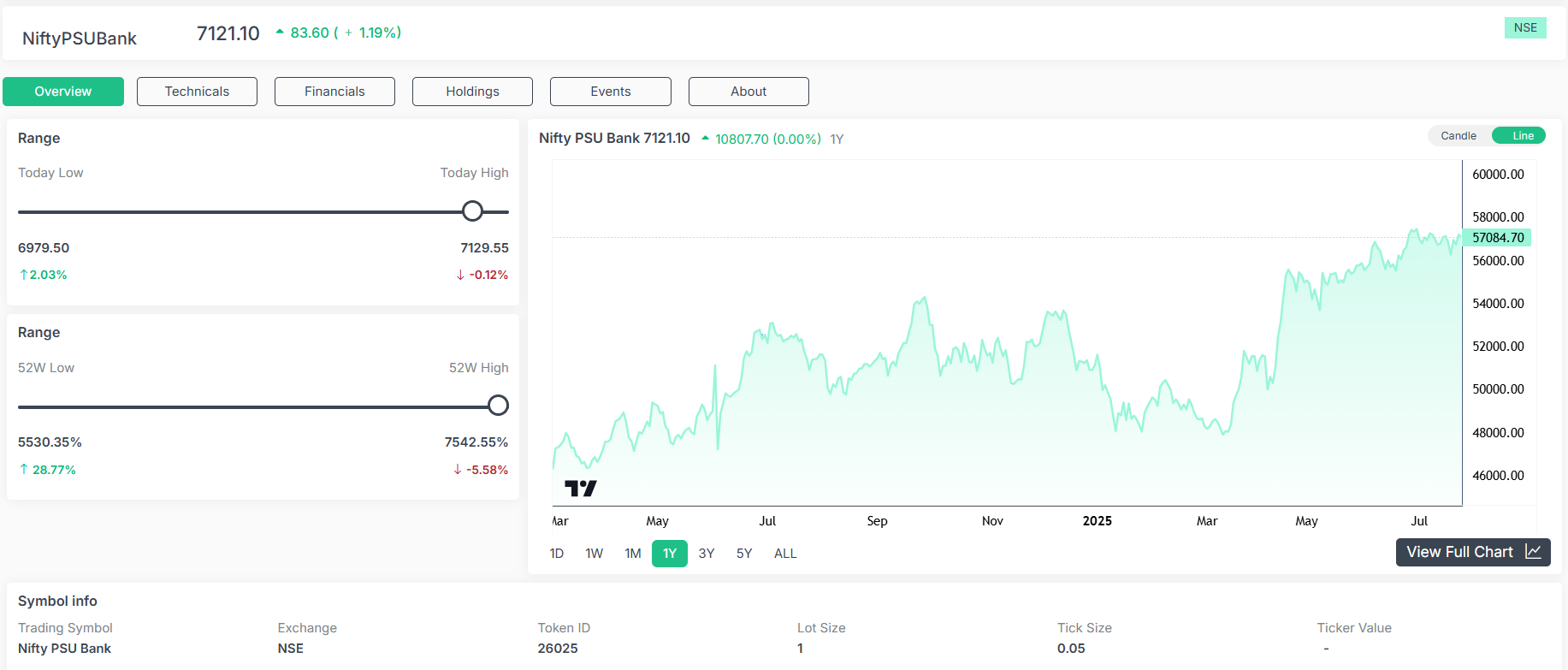Click the TradingView logo on chart
Viewport: 1568px width, 670px height.
(580, 489)
